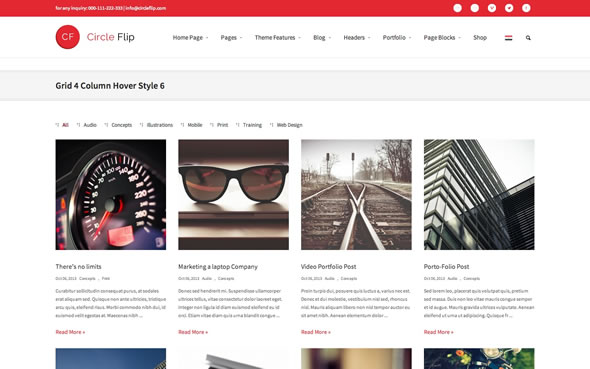Click Read More under There's no limits
This screenshot has width=590, height=369.
(70, 332)
